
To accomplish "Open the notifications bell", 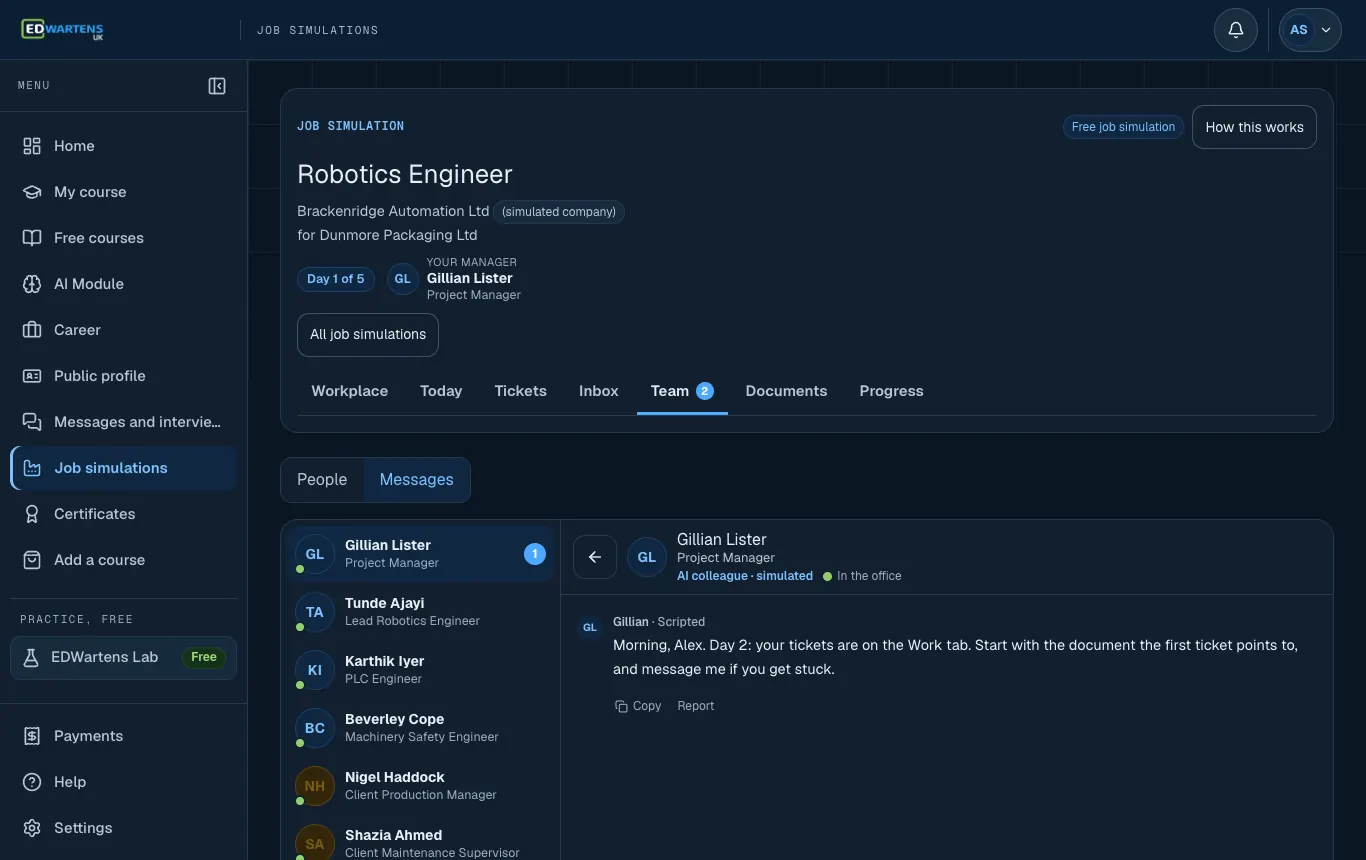I will coord(1236,30).
